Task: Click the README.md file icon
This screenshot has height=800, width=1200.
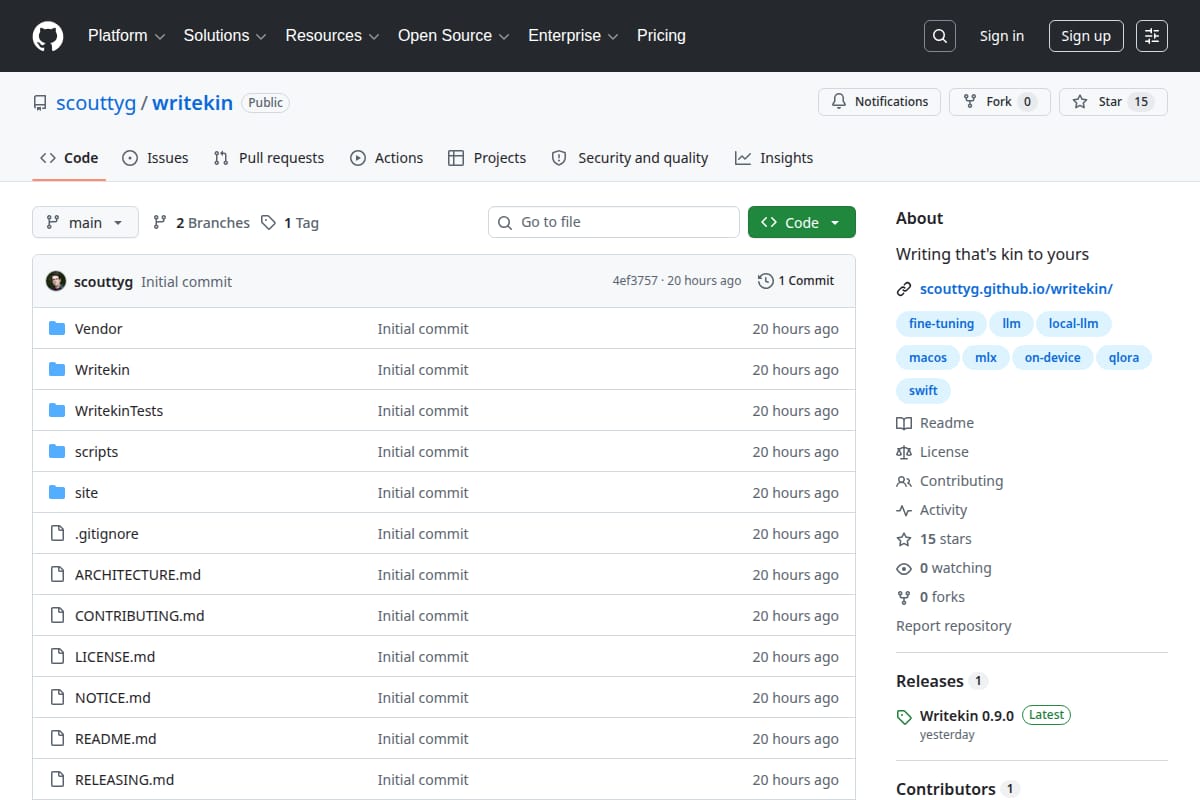Action: 57,739
